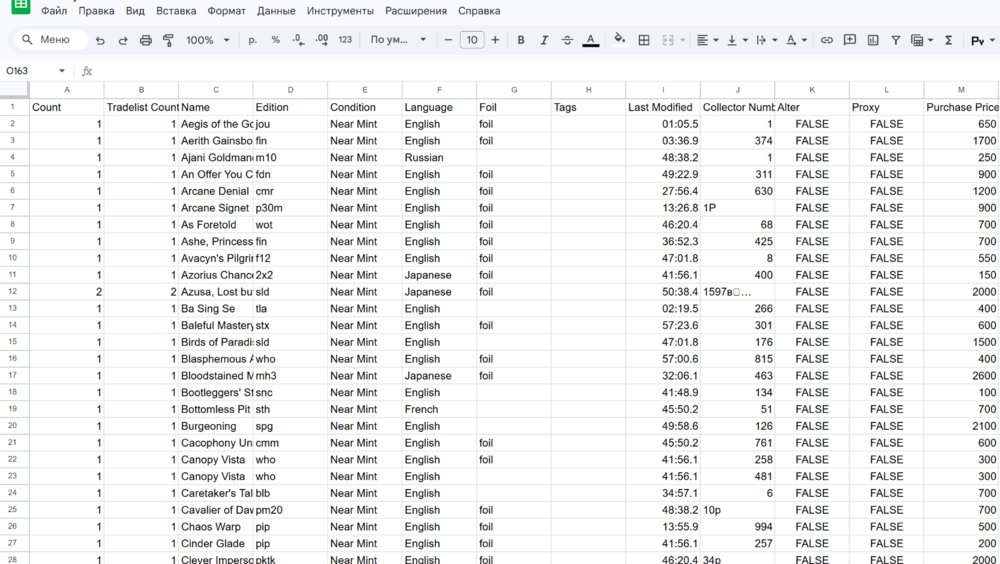This screenshot has height=564, width=1000.
Task: Open the Расширения menu
Action: click(x=416, y=11)
